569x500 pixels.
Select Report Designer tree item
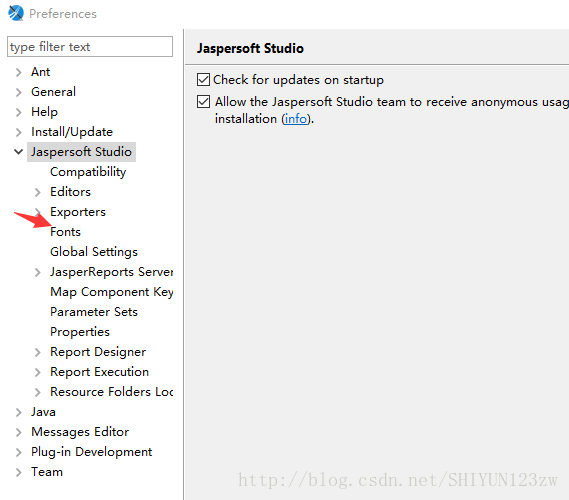[x=98, y=352]
